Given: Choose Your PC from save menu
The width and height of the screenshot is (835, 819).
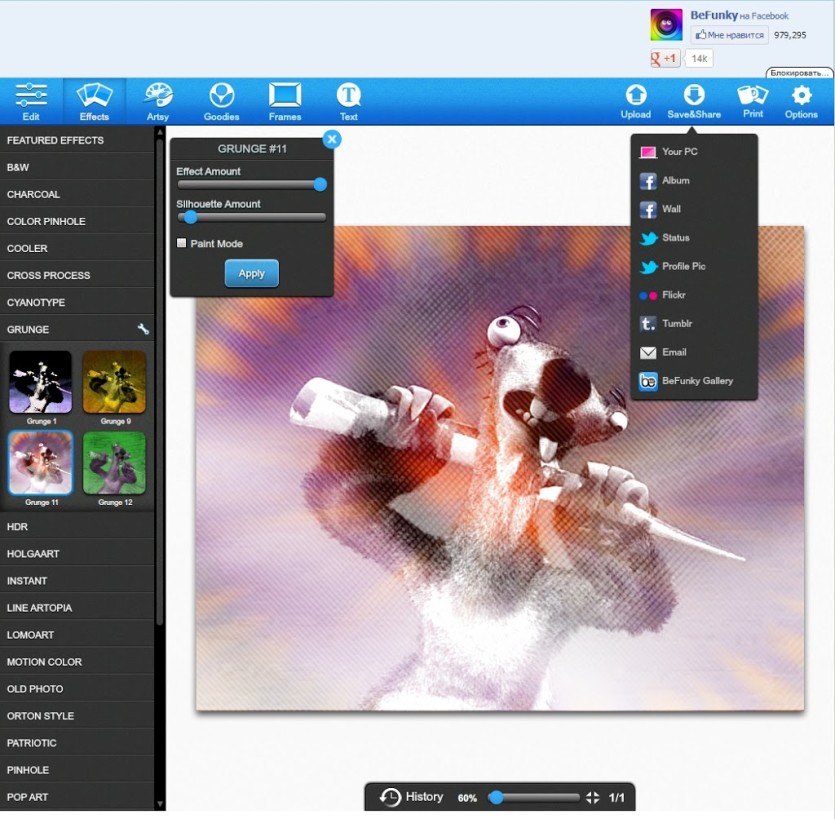Looking at the screenshot, I should [x=694, y=152].
